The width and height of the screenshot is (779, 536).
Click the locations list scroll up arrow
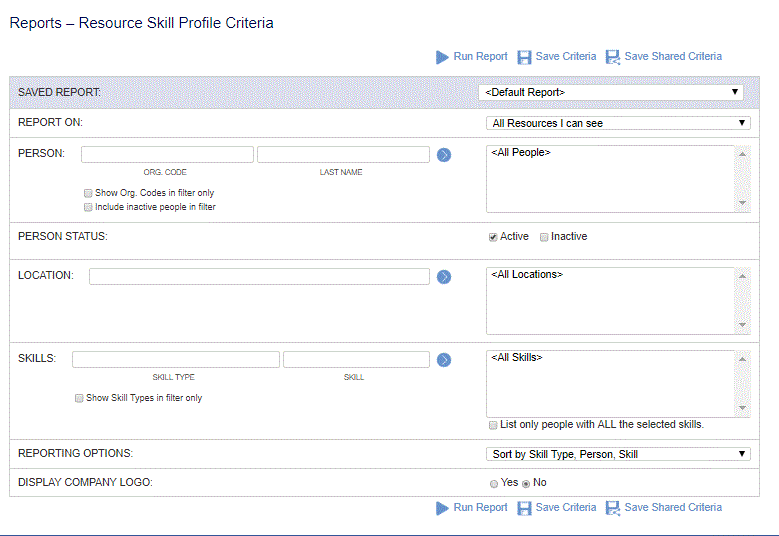[x=742, y=276]
